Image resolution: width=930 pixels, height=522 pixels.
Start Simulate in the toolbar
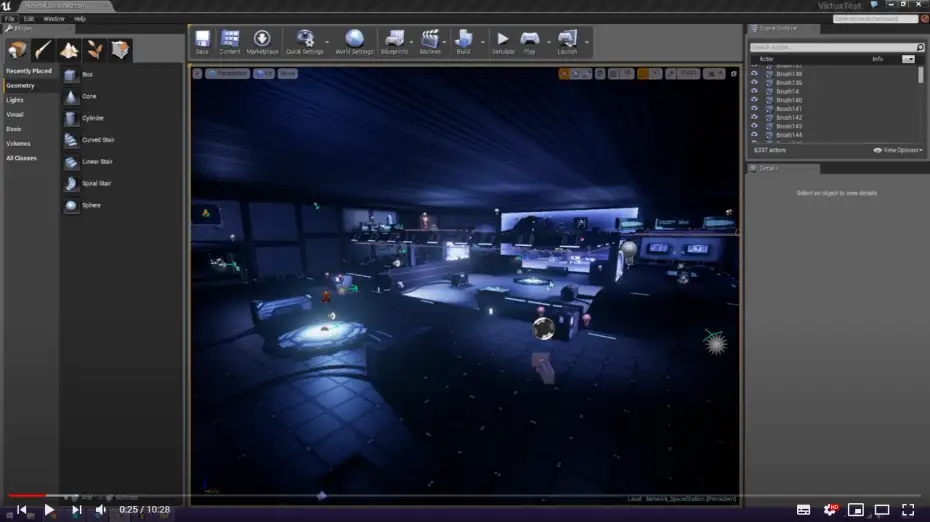[x=503, y=42]
